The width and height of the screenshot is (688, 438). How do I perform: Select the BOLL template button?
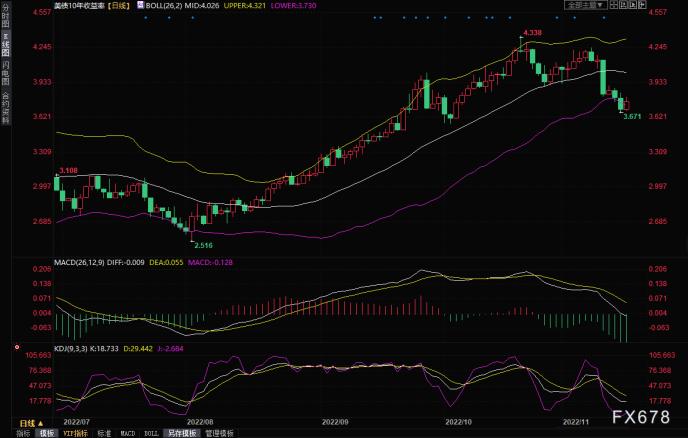151,433
